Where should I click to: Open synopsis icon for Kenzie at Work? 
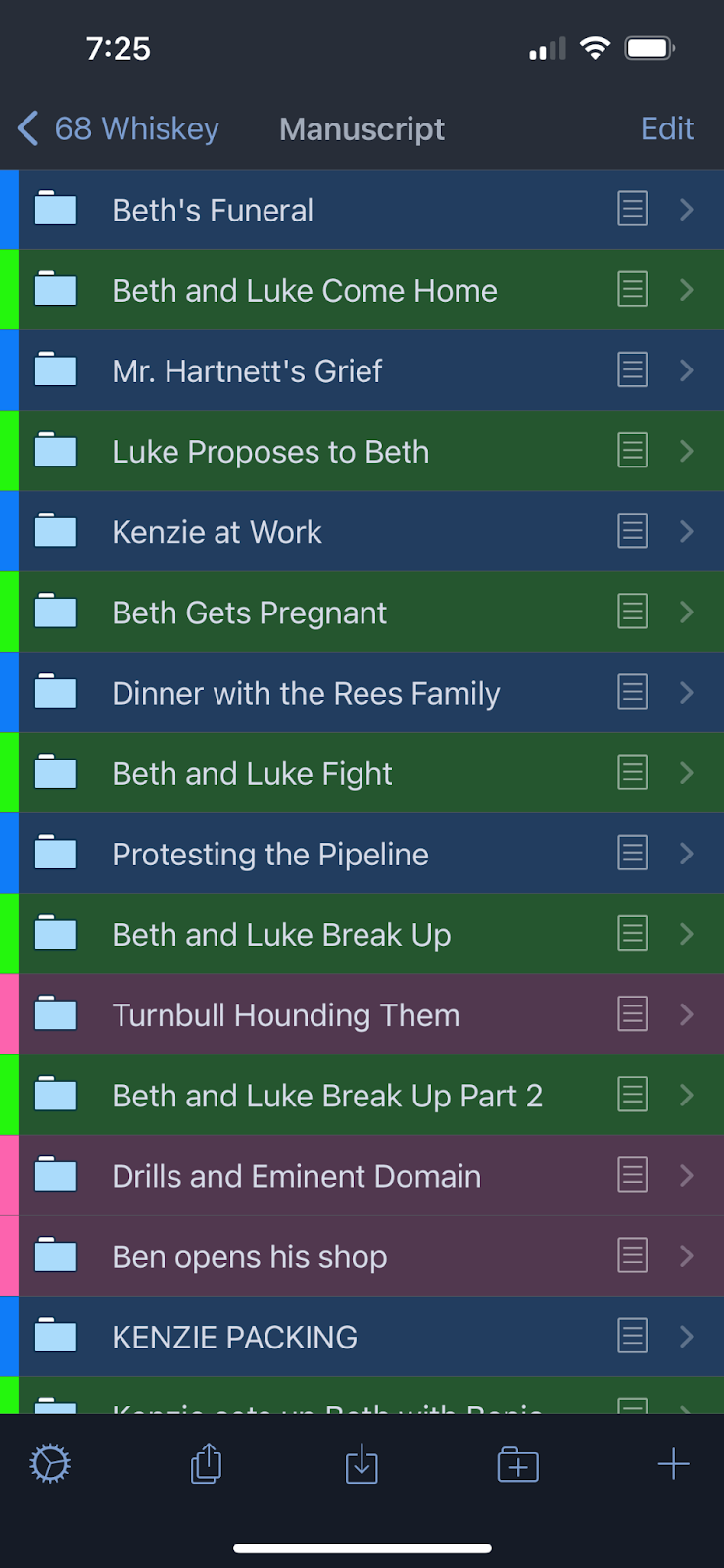coord(632,531)
